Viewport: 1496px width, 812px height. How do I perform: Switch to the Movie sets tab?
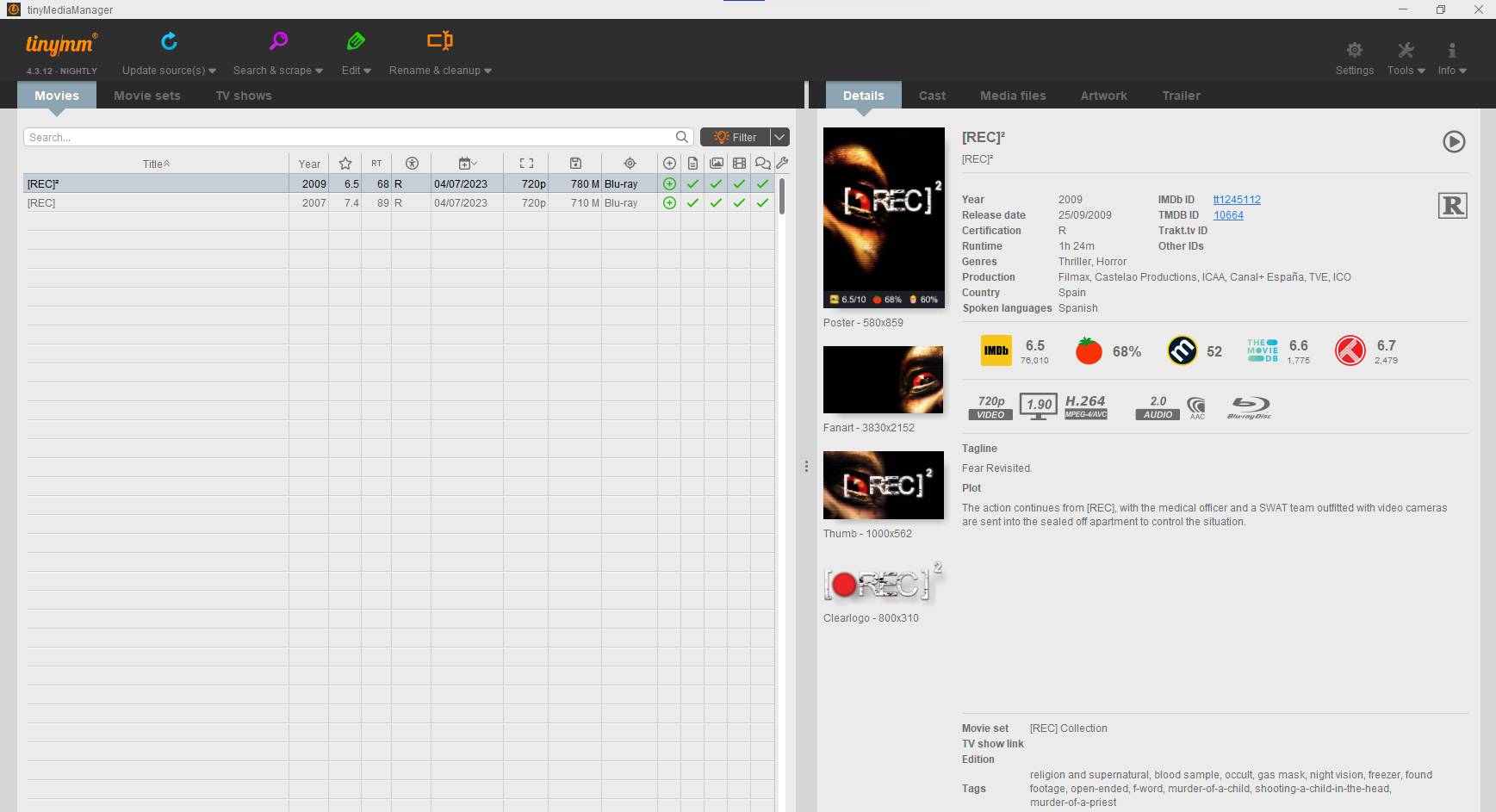pyautogui.click(x=147, y=96)
